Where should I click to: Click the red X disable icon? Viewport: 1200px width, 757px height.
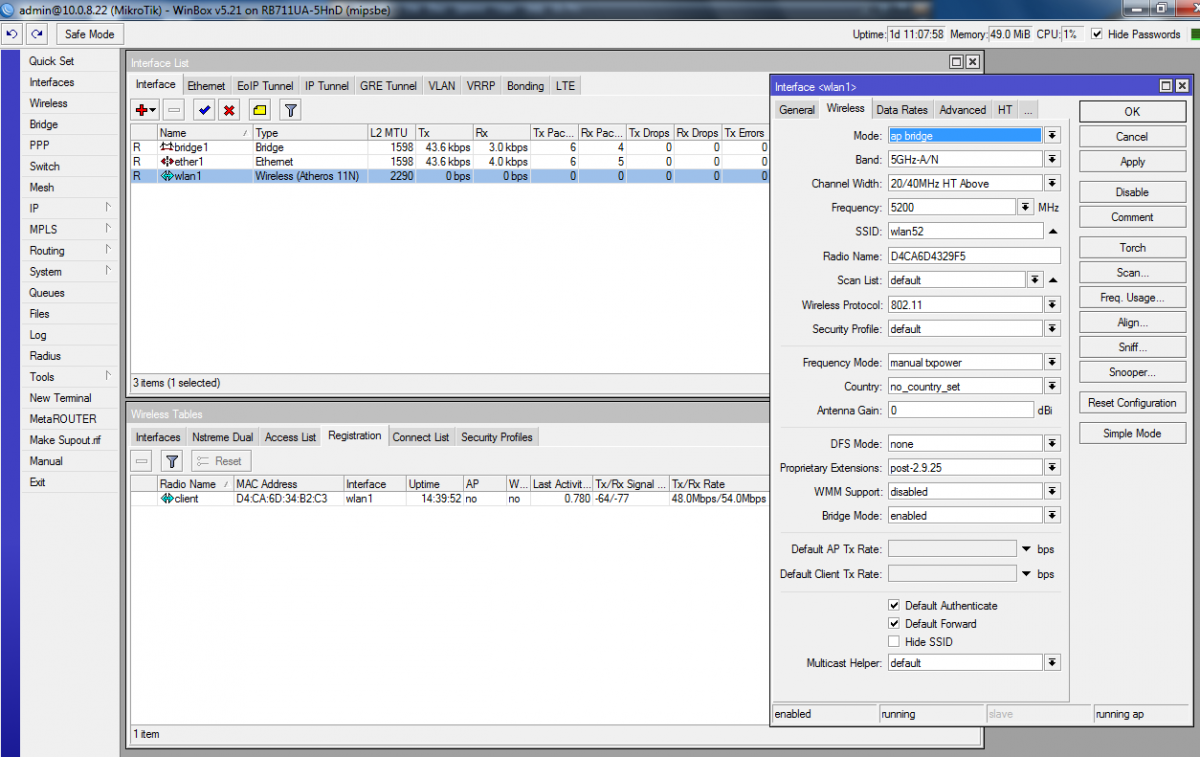[229, 110]
